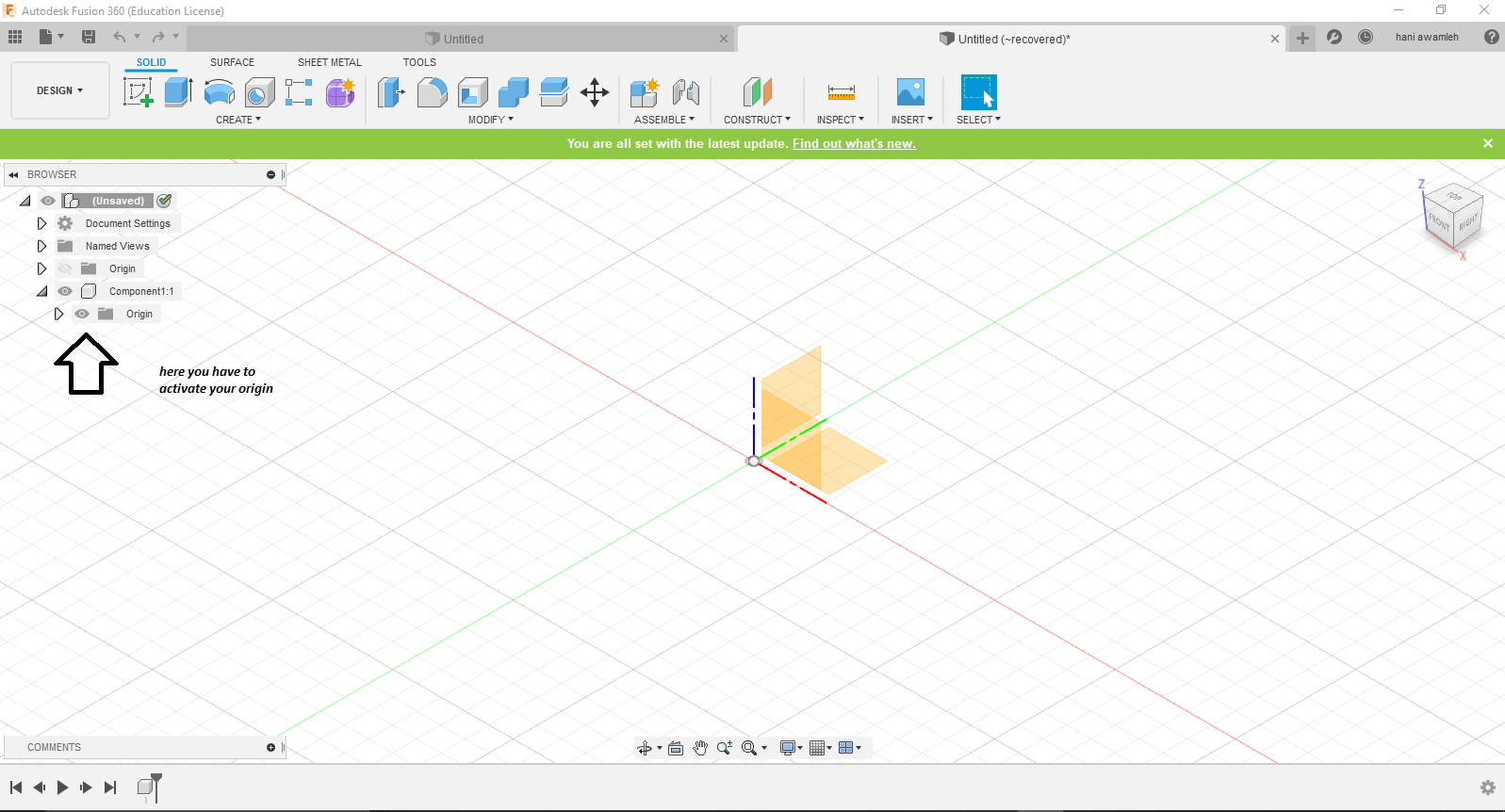The height and width of the screenshot is (812, 1505).
Task: Click the ViewCube in the corner
Action: (x=1452, y=216)
